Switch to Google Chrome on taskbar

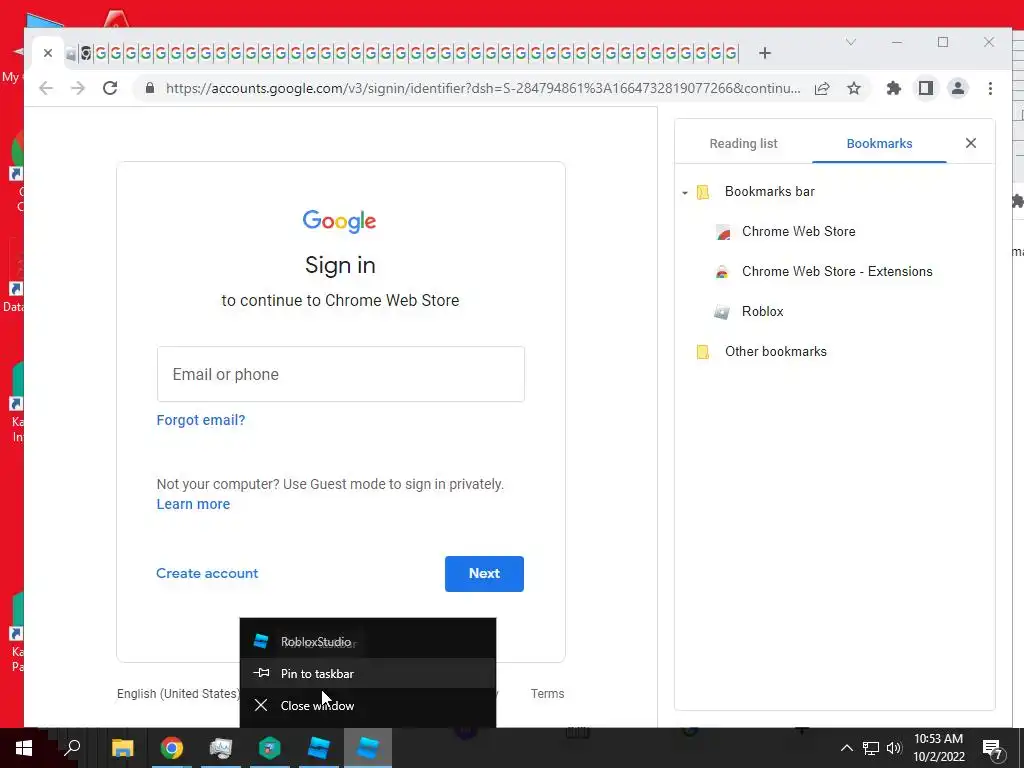point(172,748)
